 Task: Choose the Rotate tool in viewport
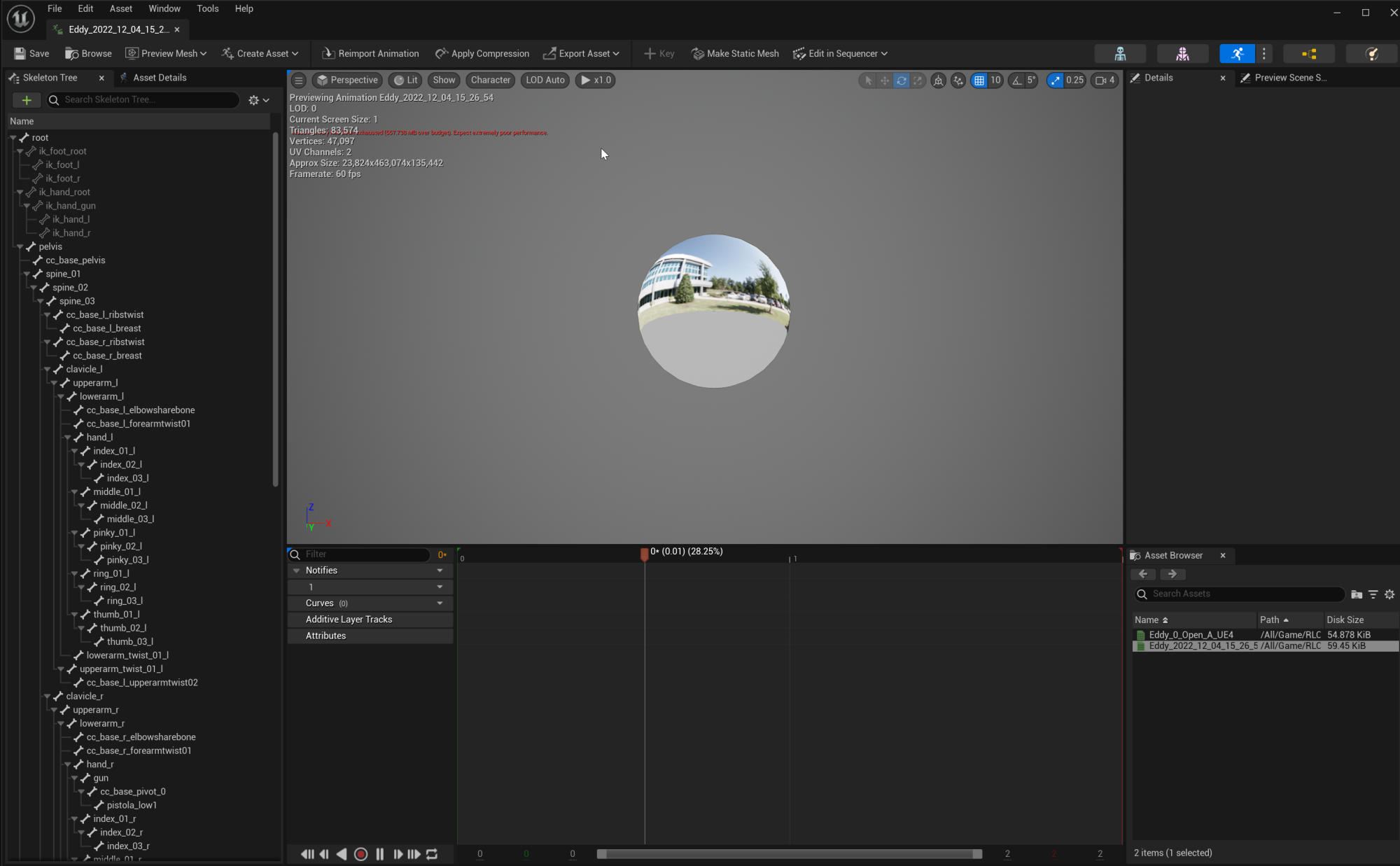[902, 81]
